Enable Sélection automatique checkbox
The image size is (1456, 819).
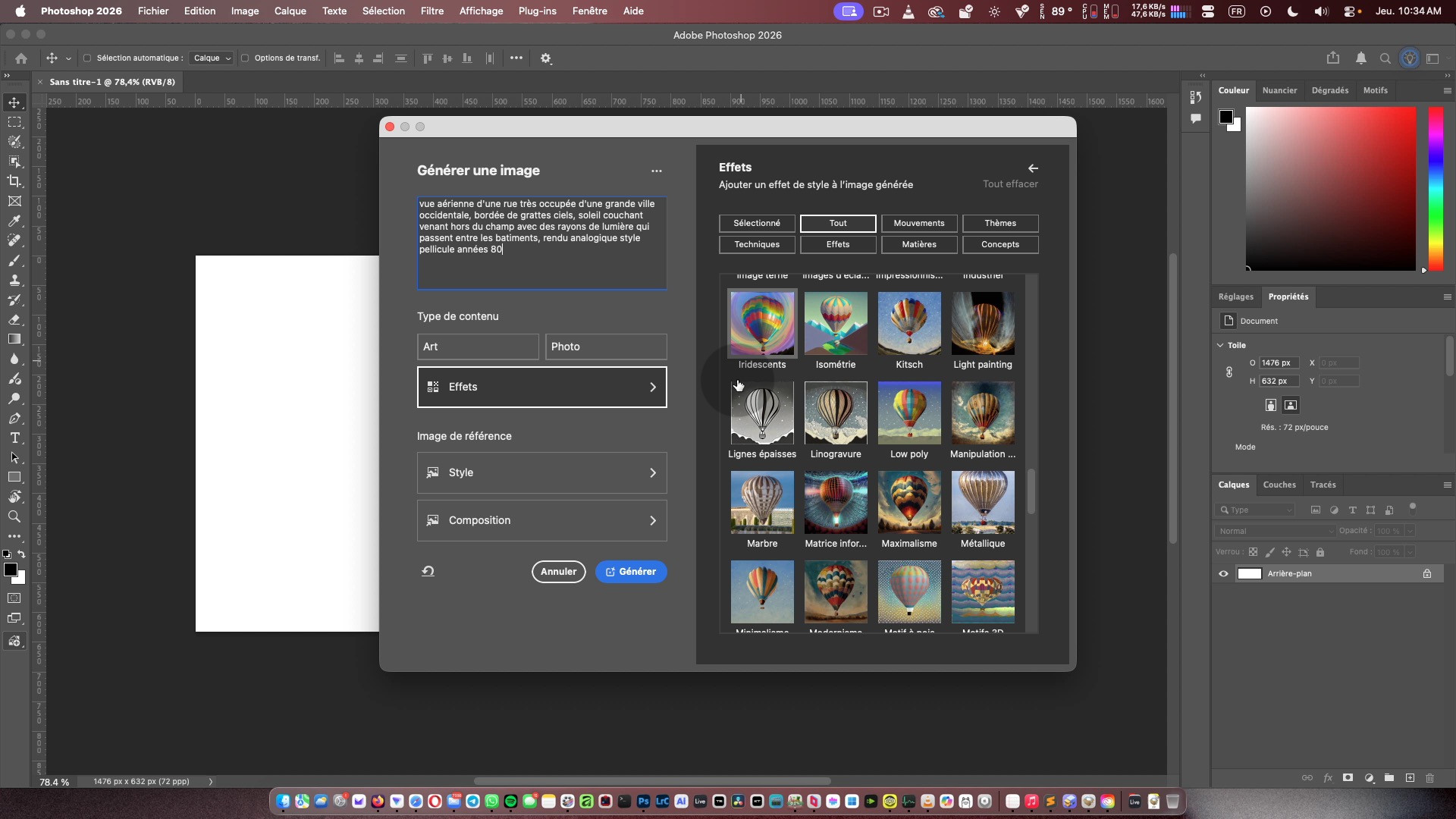87,58
